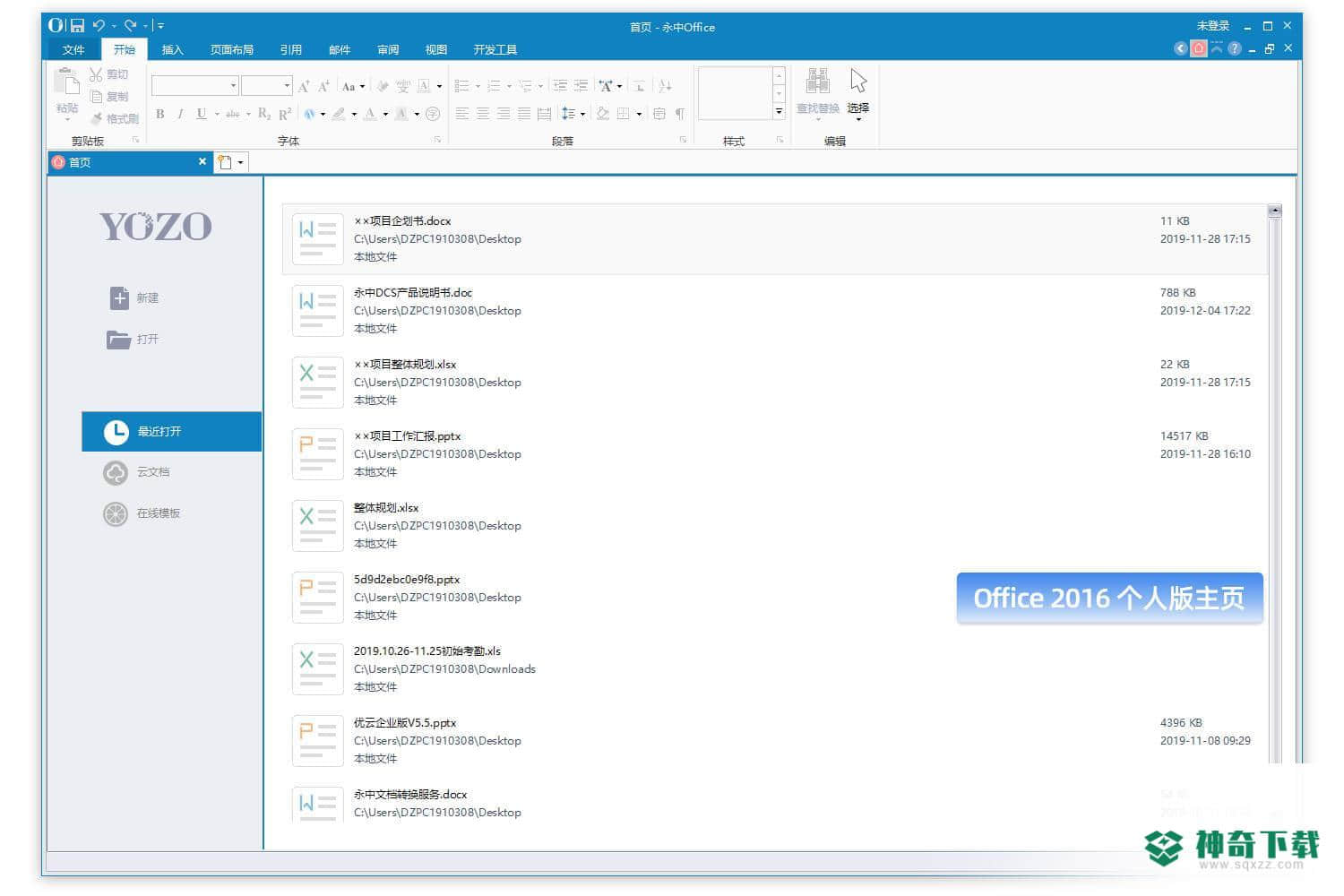
Task: Click the file list scrollbar up arrow
Action: [1274, 211]
